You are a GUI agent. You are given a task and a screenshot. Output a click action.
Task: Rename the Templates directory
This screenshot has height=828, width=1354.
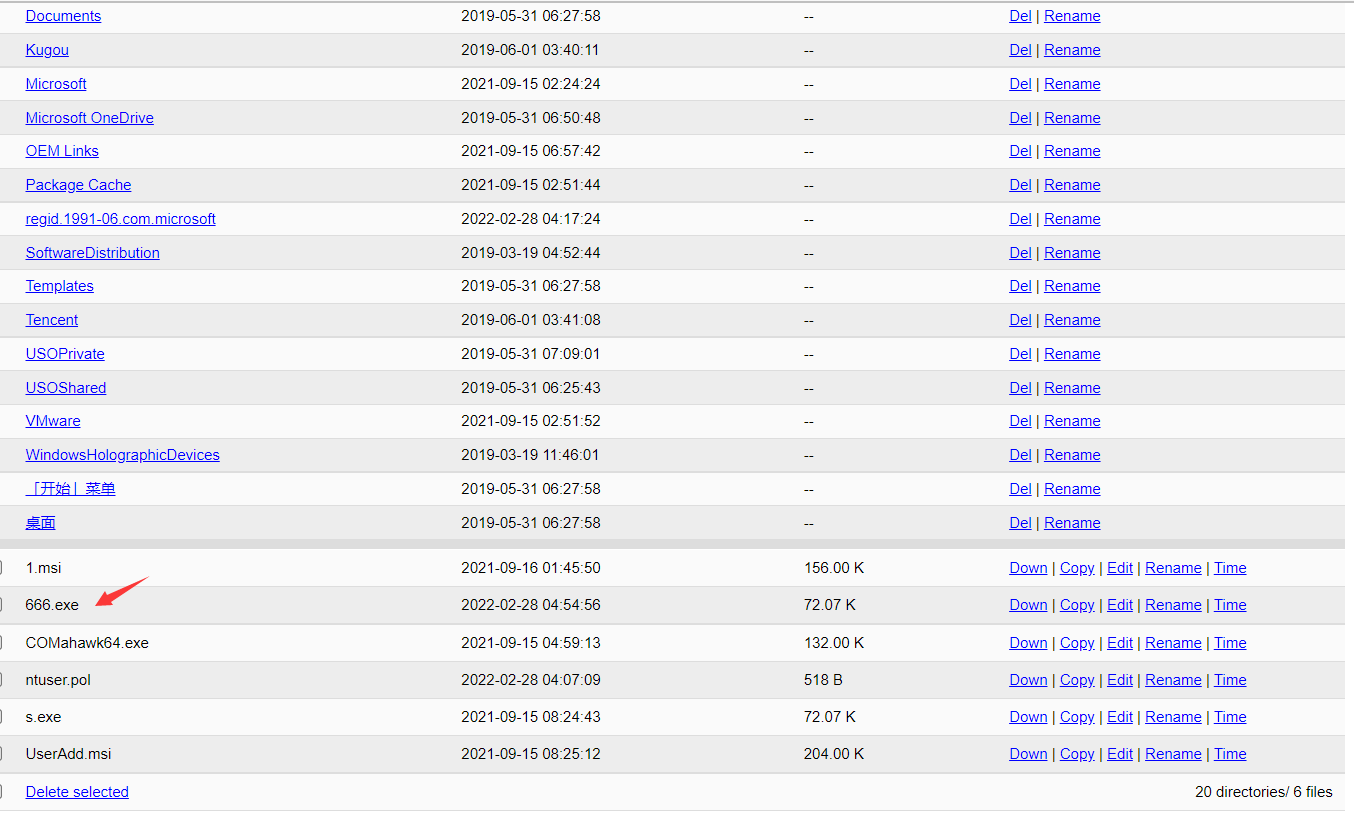pyautogui.click(x=1072, y=286)
